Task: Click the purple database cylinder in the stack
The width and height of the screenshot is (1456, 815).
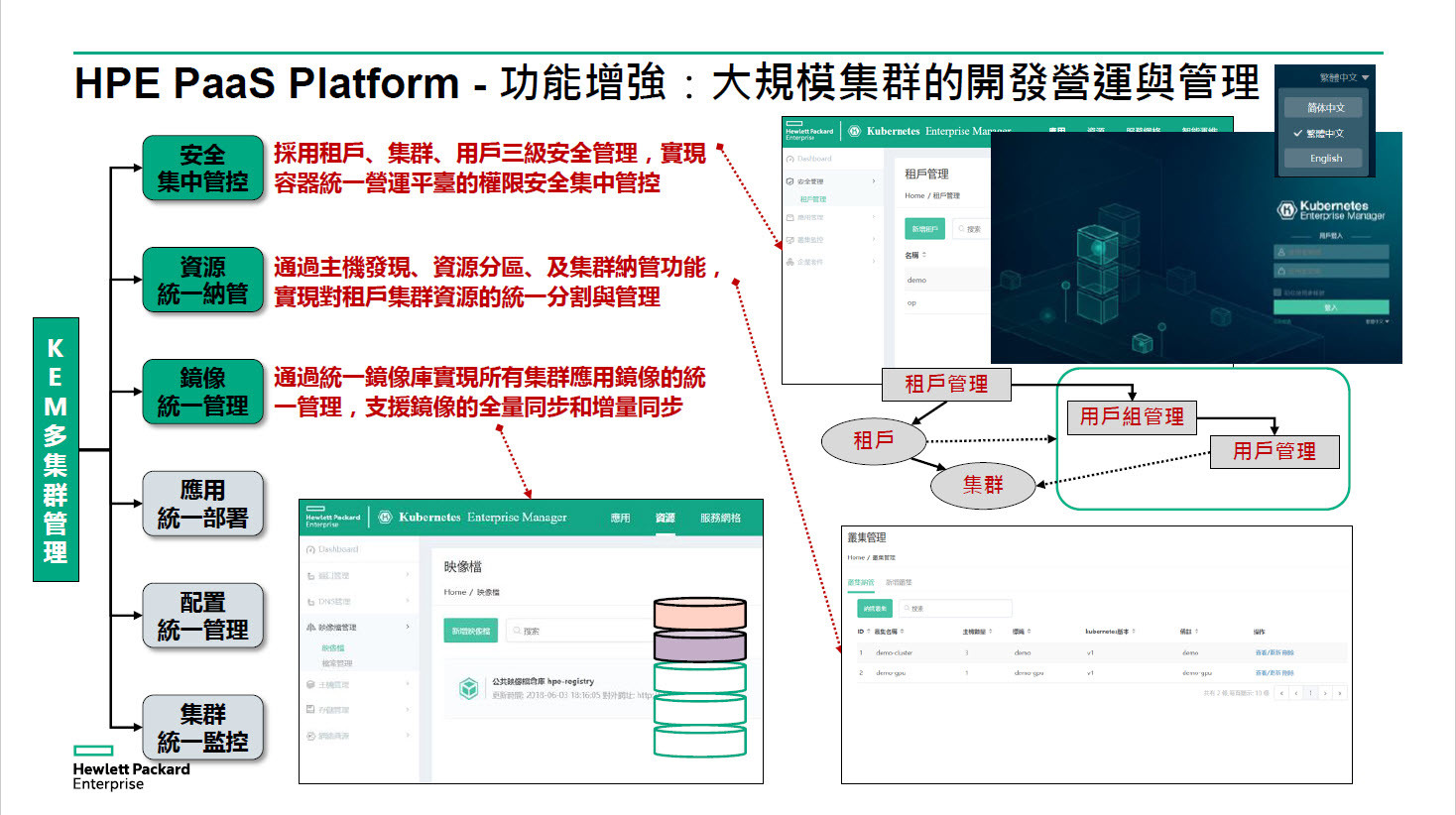Action: coord(700,645)
